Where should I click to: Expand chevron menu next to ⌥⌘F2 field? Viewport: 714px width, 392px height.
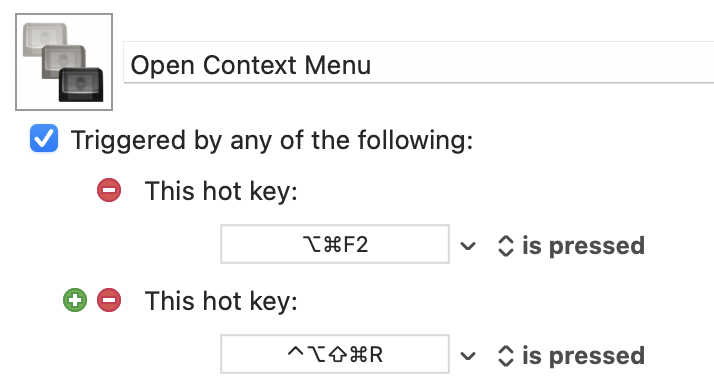(468, 246)
